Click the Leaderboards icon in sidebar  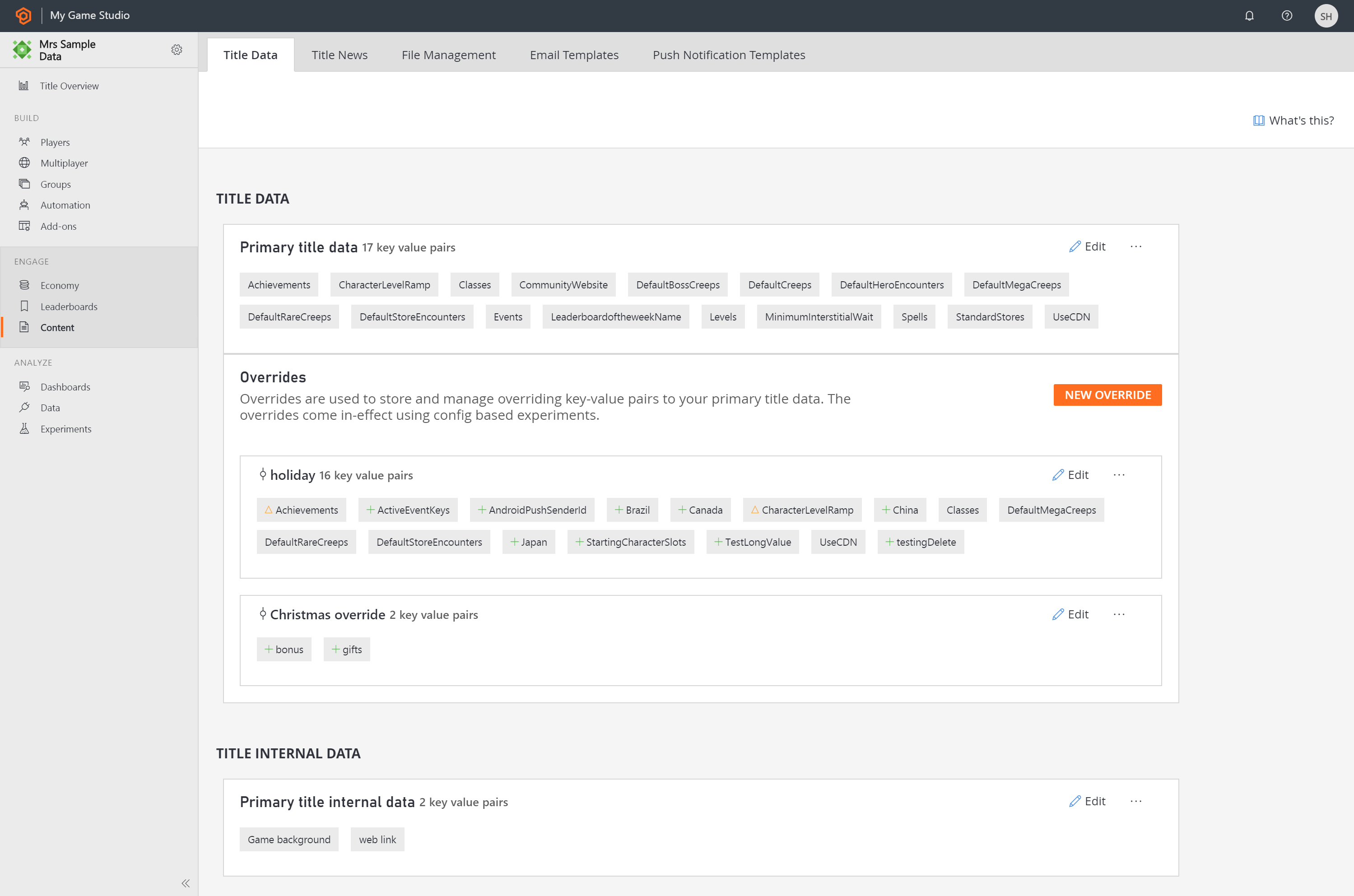coord(24,306)
